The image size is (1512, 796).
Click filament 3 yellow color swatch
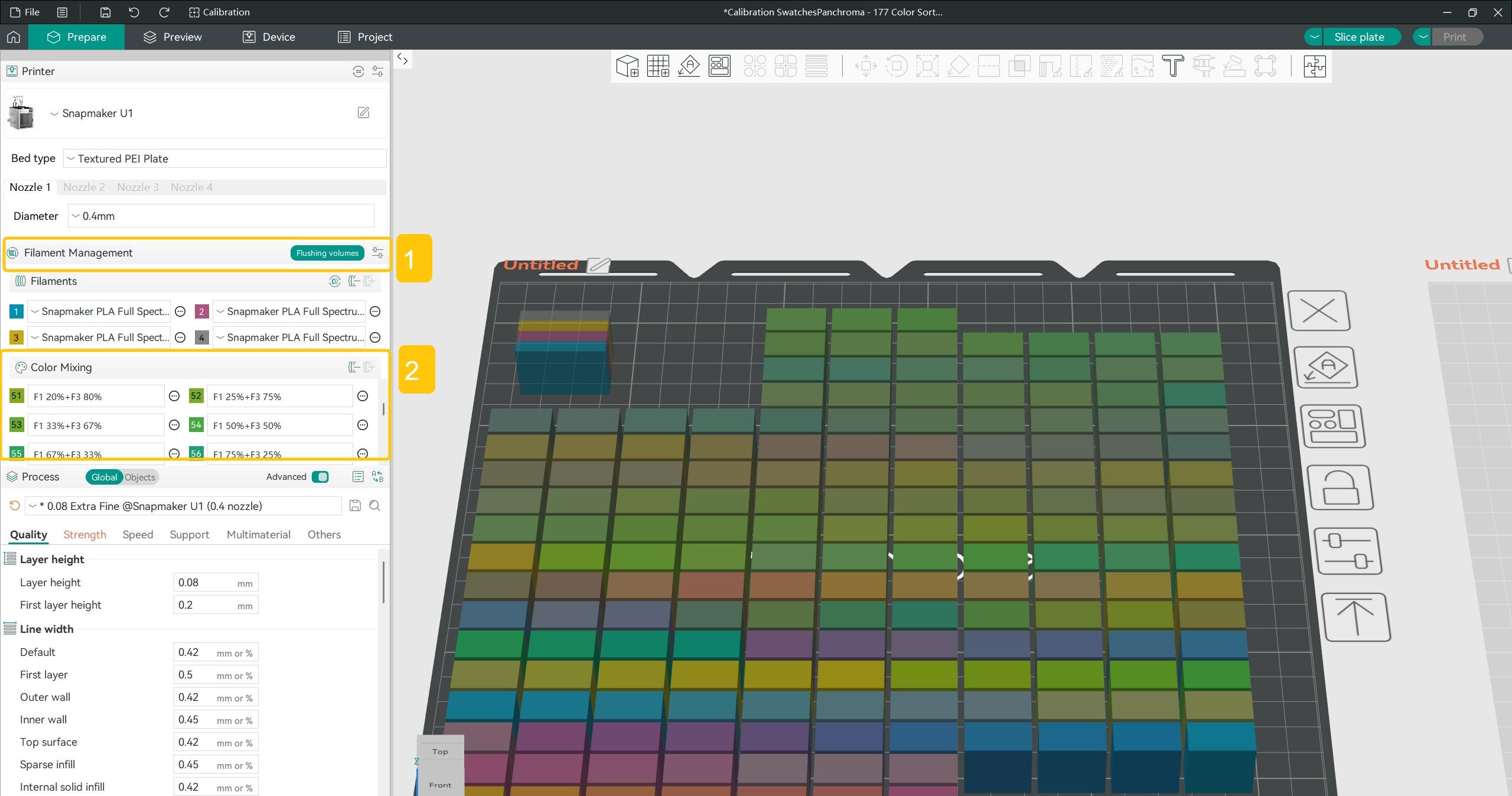point(17,337)
